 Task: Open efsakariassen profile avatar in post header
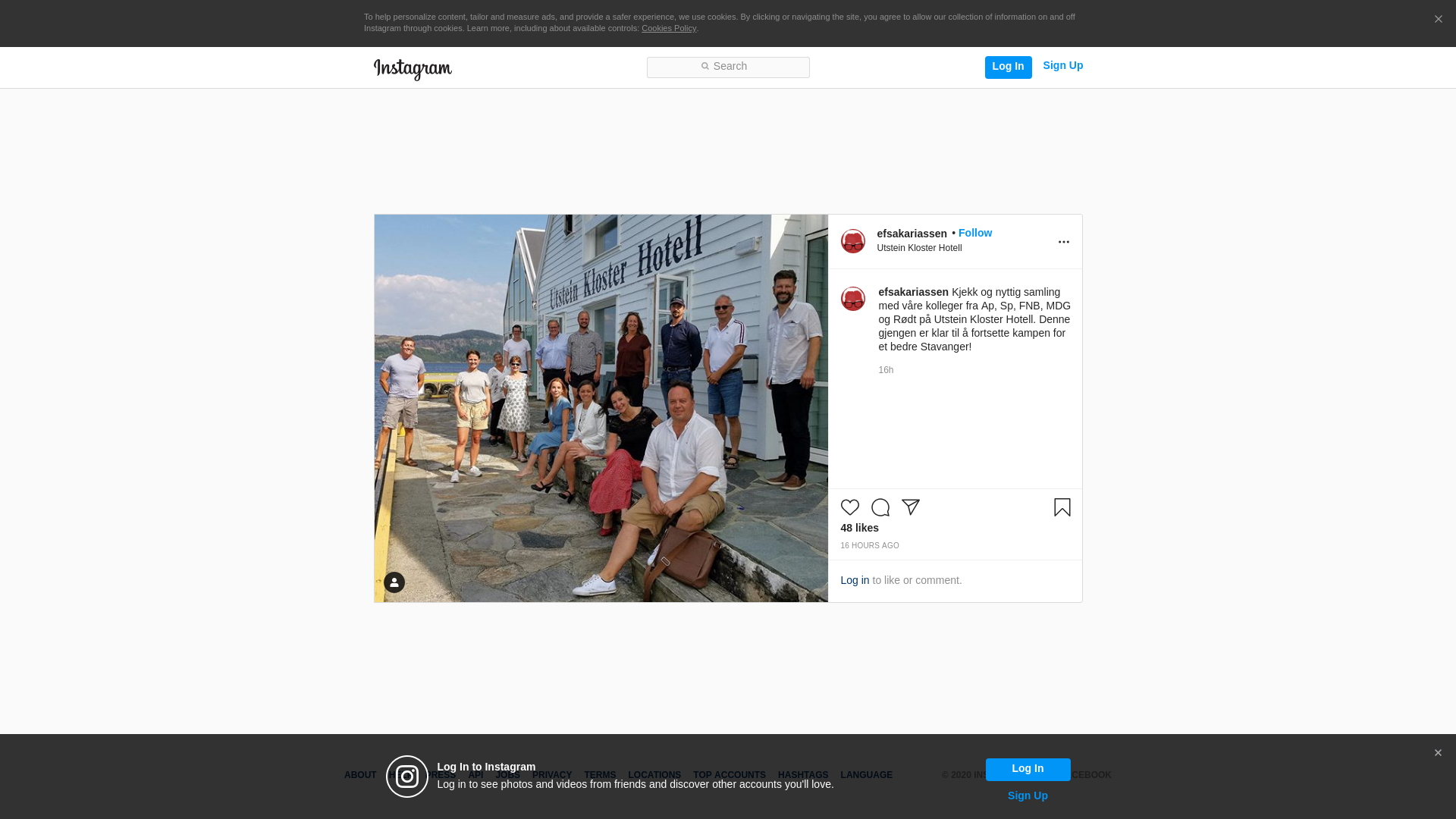click(x=853, y=241)
